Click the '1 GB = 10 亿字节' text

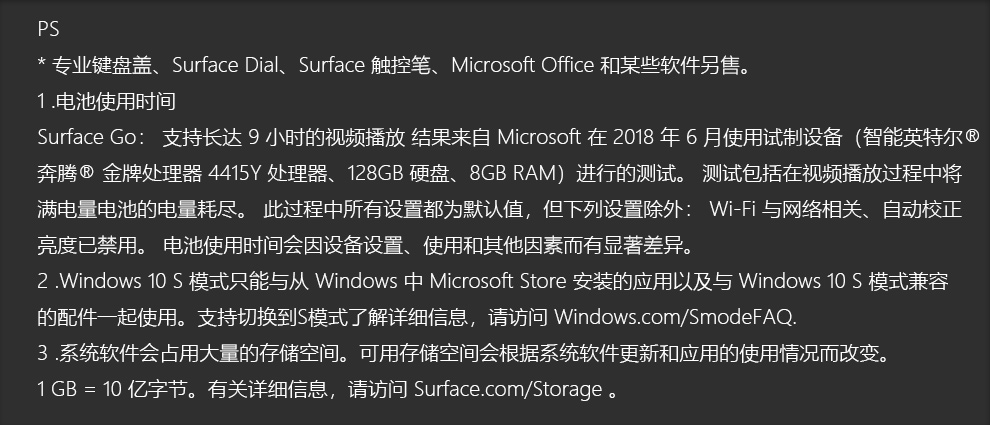point(112,389)
